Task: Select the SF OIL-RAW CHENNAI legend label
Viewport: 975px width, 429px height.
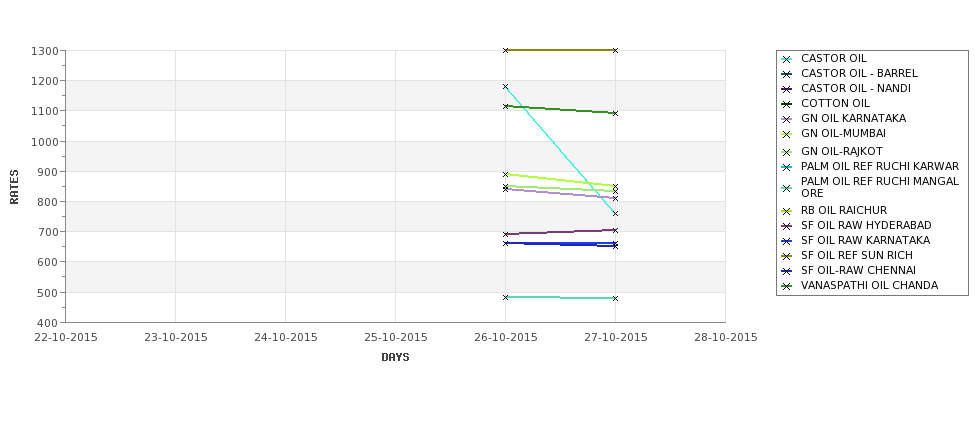Action: [858, 270]
